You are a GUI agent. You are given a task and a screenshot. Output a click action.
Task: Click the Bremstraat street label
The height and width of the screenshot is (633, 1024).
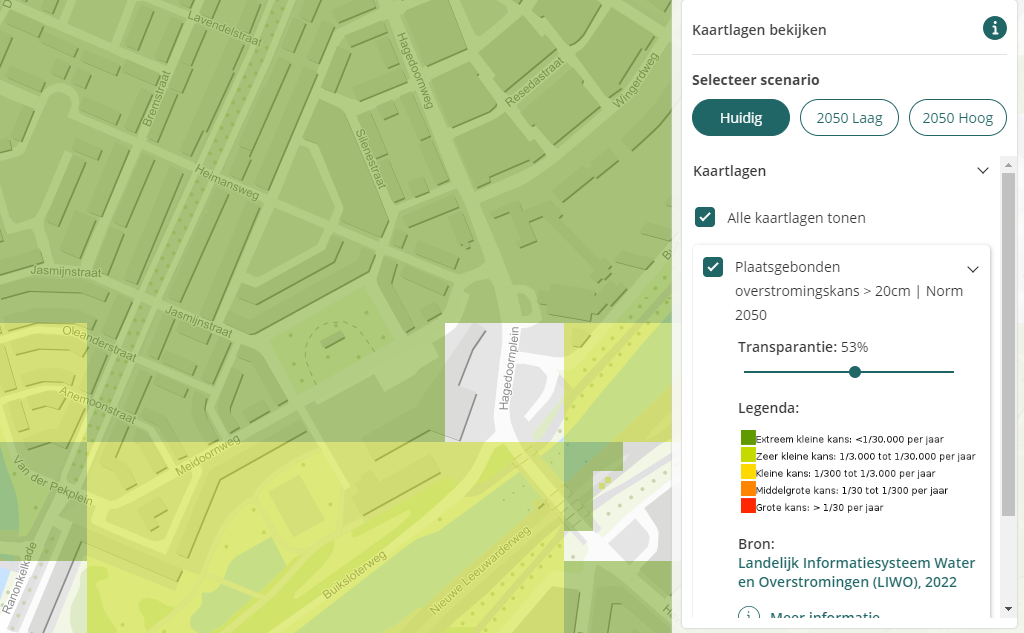click(156, 99)
